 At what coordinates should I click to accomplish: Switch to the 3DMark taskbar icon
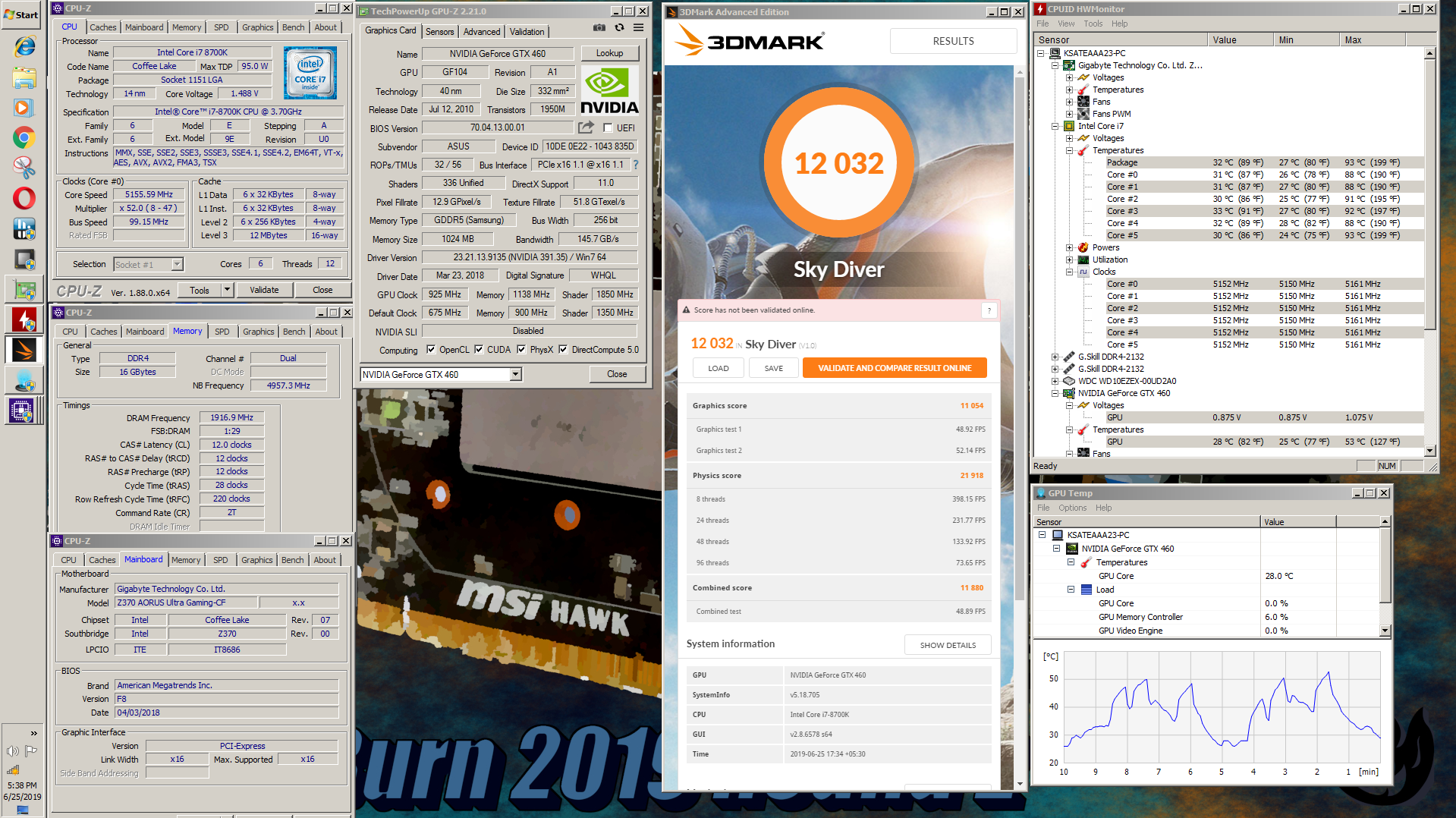pyautogui.click(x=24, y=350)
